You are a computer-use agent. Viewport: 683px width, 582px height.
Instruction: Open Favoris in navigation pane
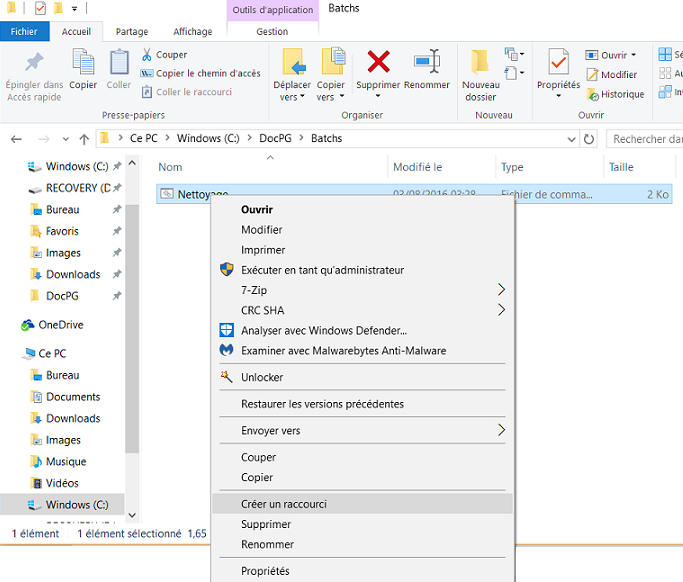[x=62, y=231]
